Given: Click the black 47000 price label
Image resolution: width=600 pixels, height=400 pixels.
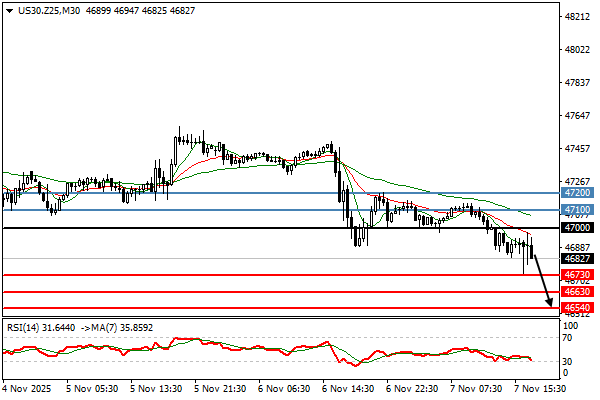Looking at the screenshot, I should tap(576, 228).
